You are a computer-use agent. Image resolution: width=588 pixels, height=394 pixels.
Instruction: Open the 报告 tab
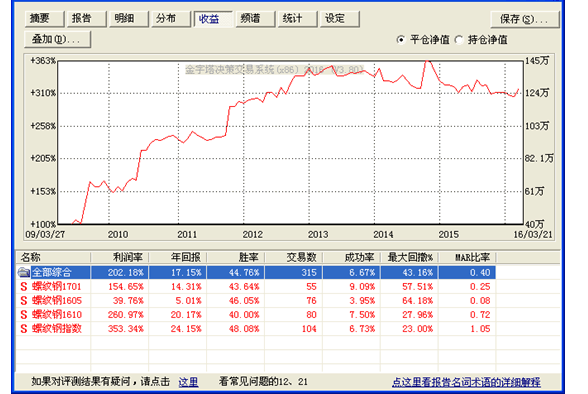coord(87,19)
